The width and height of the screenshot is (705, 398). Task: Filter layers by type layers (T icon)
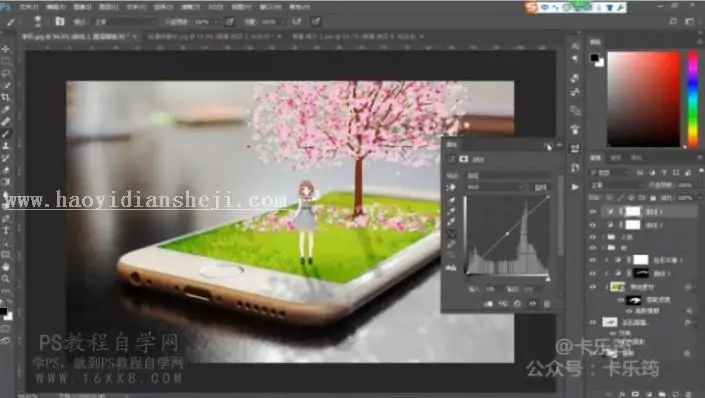click(x=664, y=173)
